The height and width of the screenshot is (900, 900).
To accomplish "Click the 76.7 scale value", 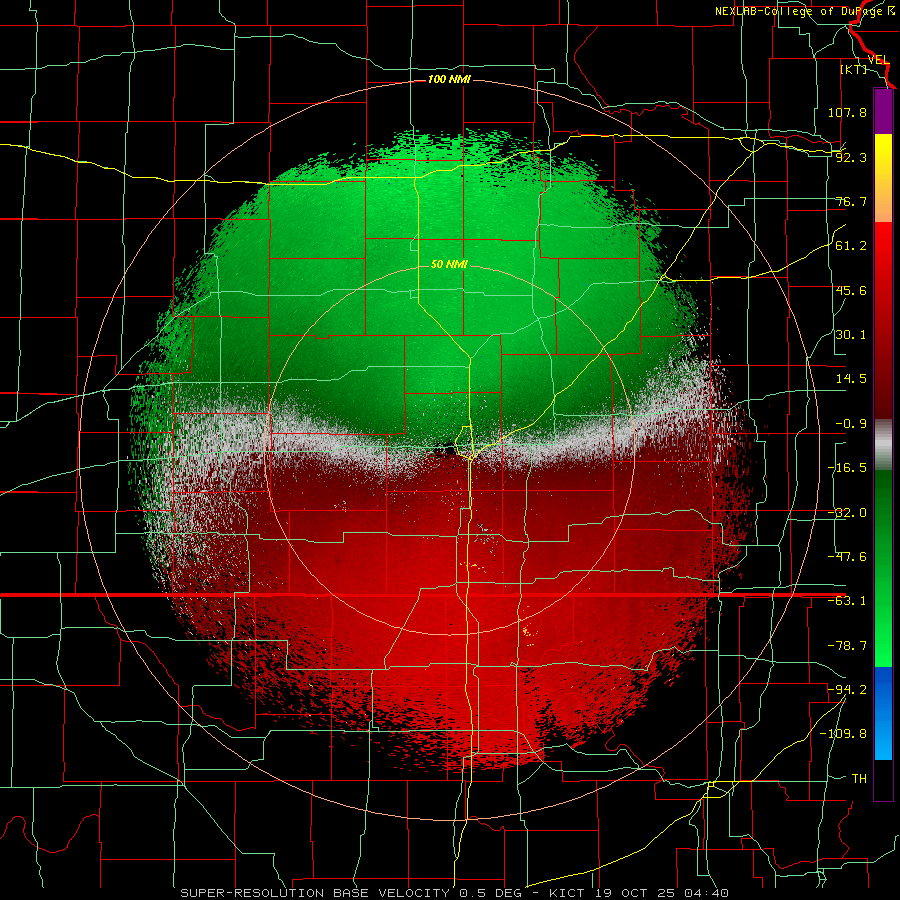I will [x=851, y=201].
